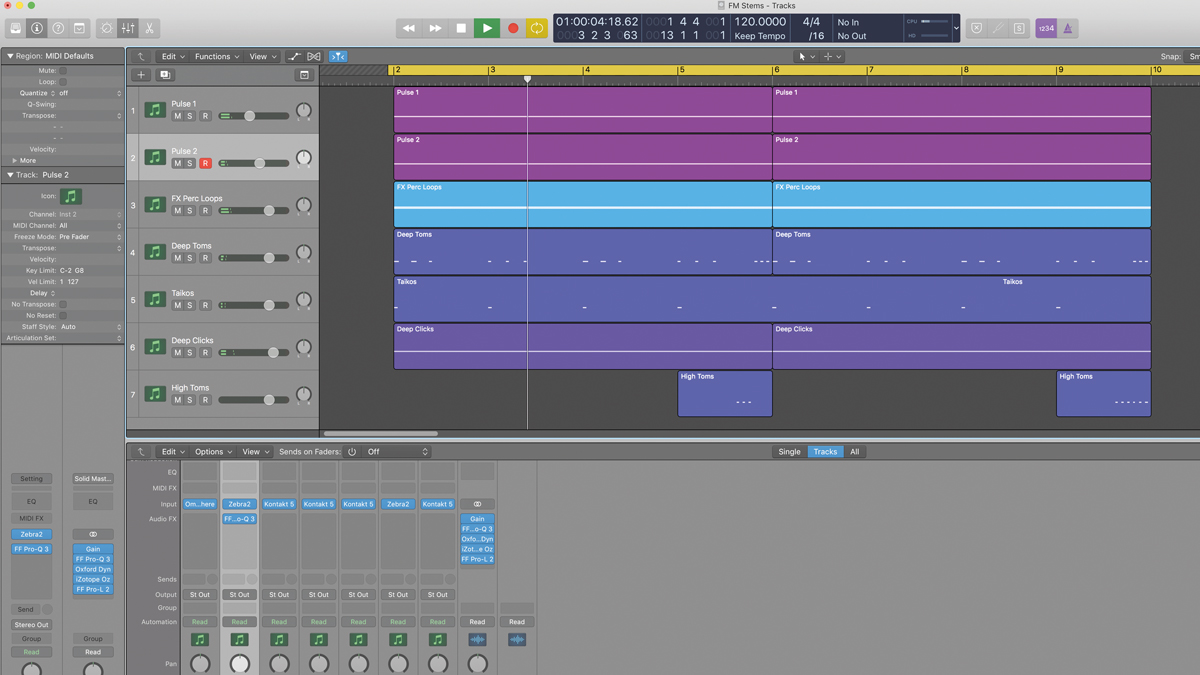Open the Freeze Mode Pre Fader dropdown
Viewport: 1200px width, 675px height.
pos(90,237)
